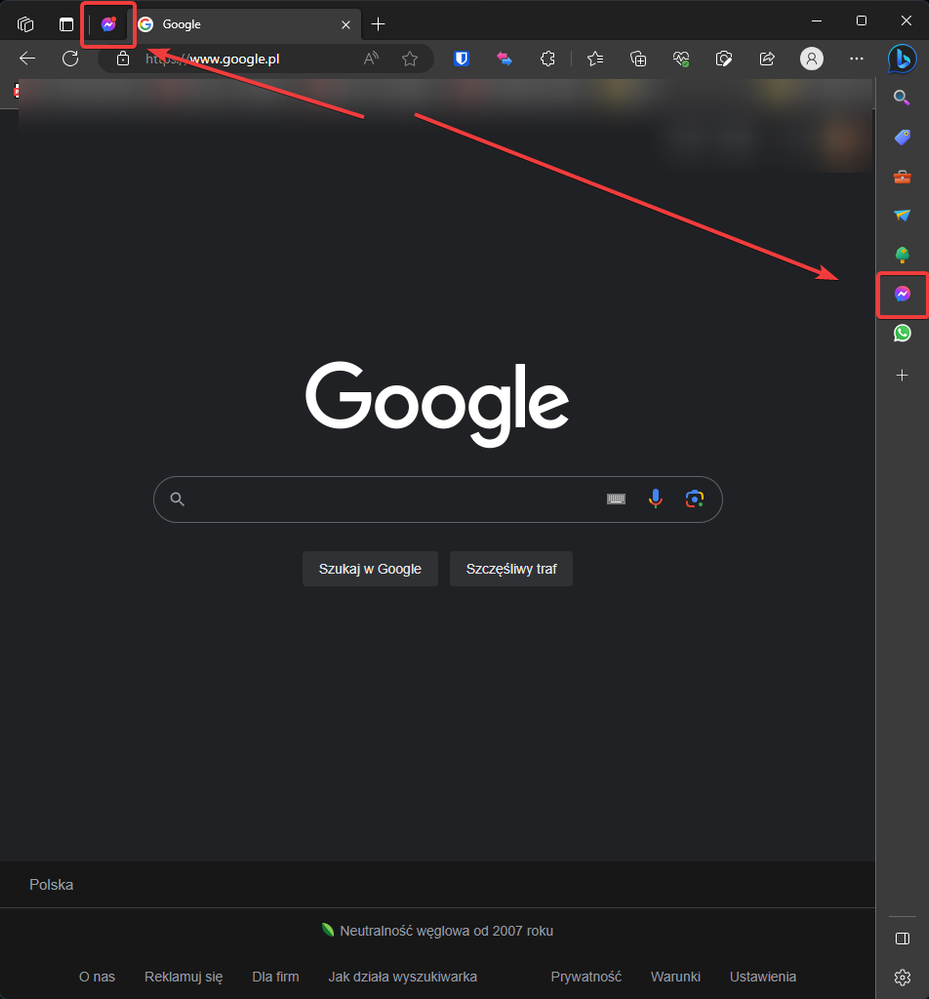Refresh the current page
The height and width of the screenshot is (999, 929).
tap(70, 59)
